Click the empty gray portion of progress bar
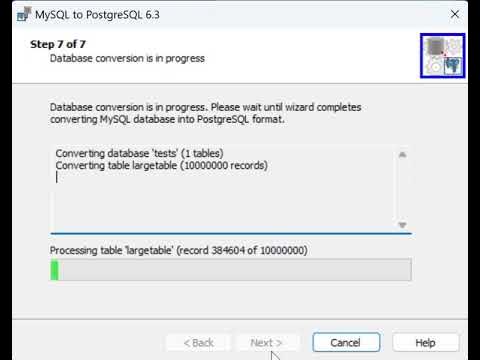Viewport: 480px width, 360px height. pos(235,270)
